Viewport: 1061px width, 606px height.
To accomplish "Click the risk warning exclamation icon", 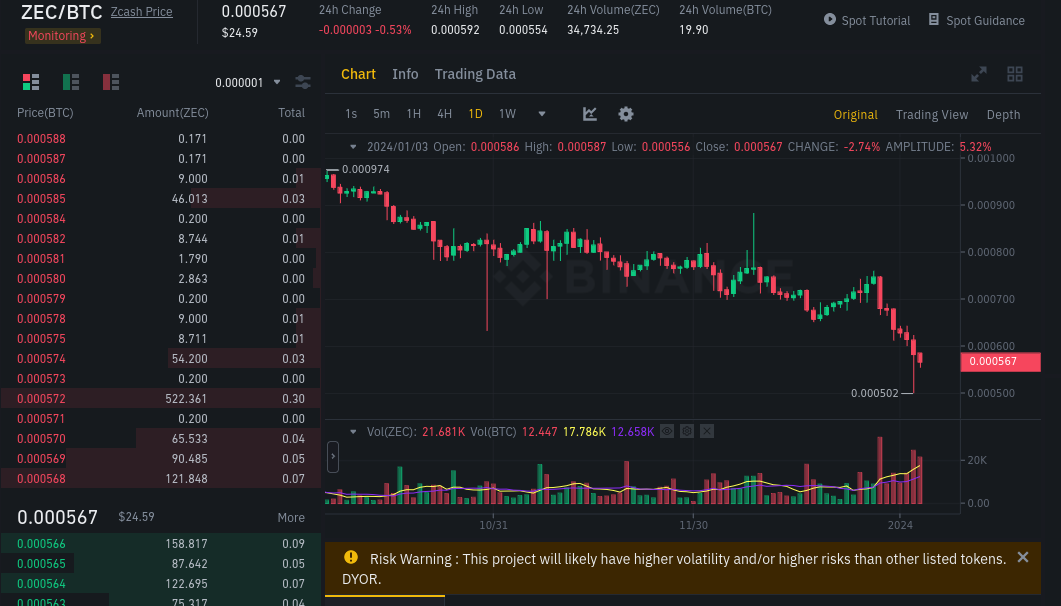I will pos(351,557).
